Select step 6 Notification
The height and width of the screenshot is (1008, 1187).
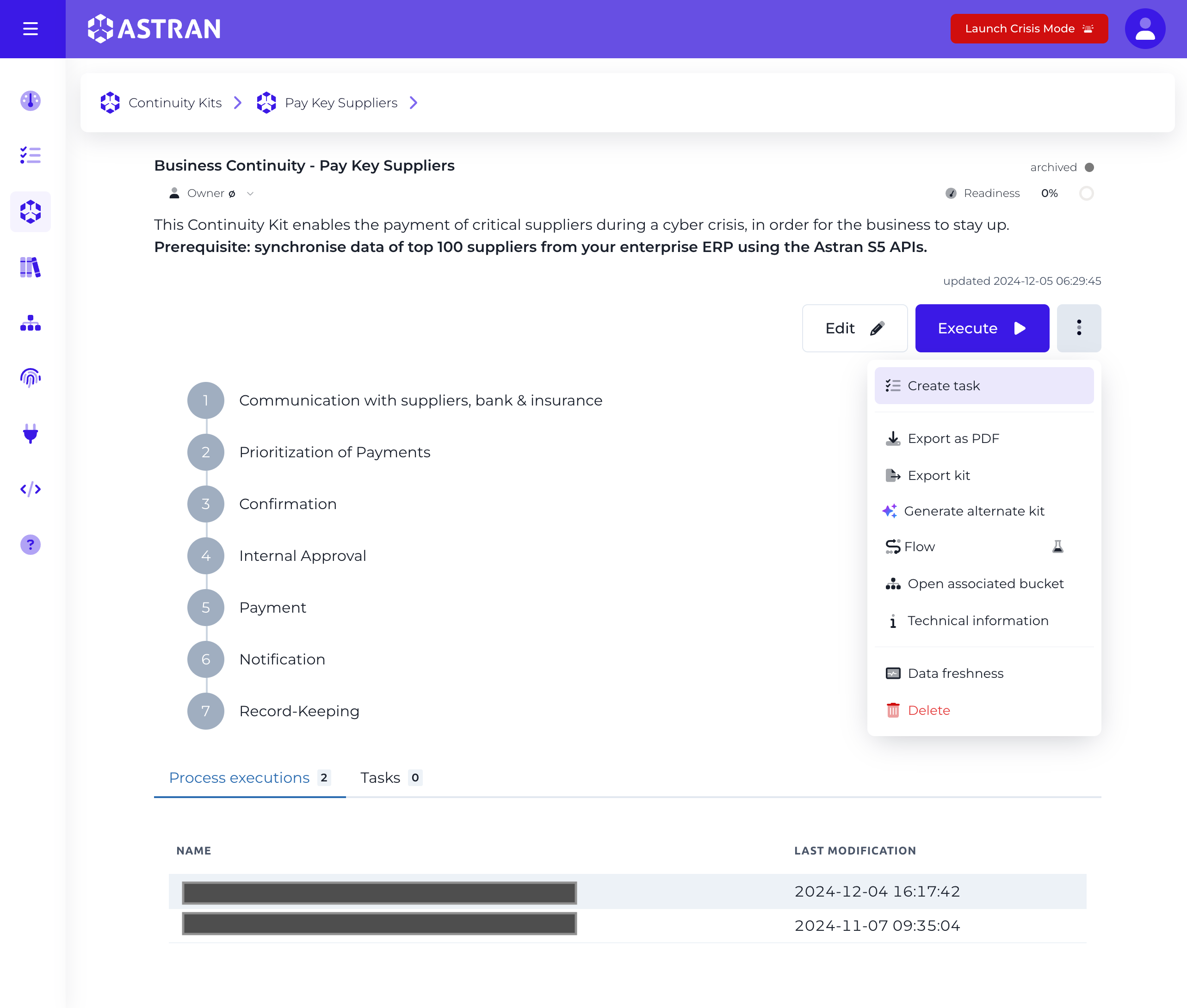[x=256, y=659]
